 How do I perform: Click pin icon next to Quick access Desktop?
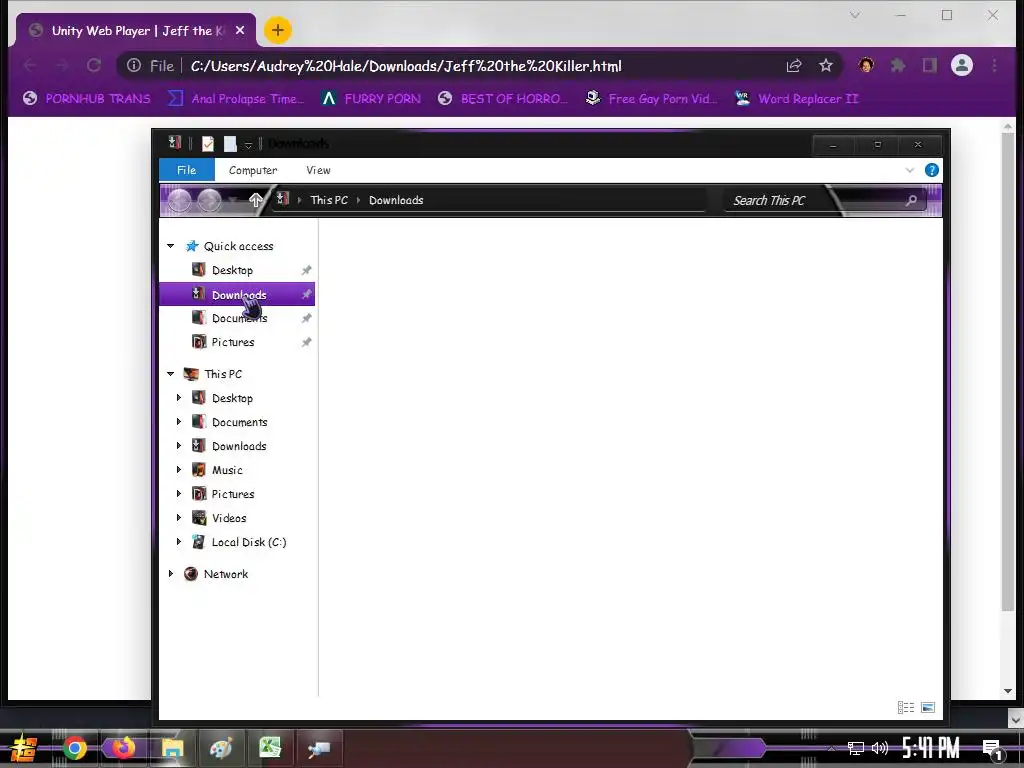(306, 270)
